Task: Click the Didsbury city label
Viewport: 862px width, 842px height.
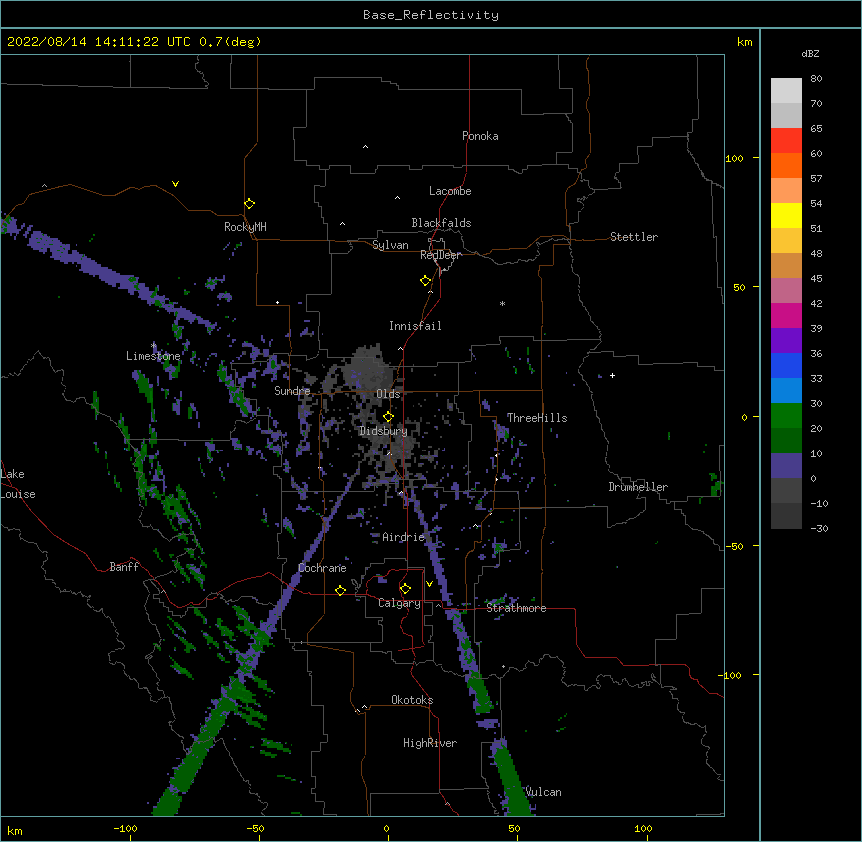Action: [383, 431]
